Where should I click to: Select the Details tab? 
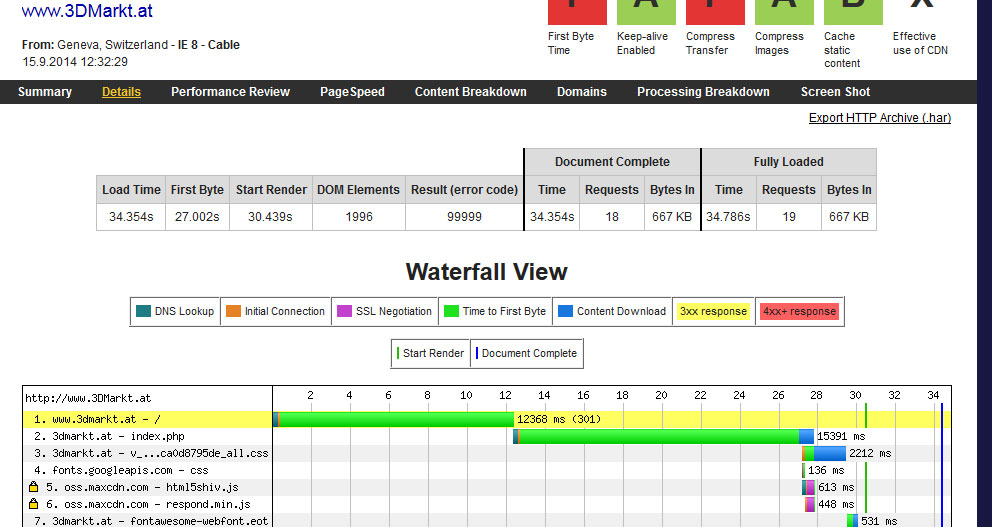tap(121, 92)
